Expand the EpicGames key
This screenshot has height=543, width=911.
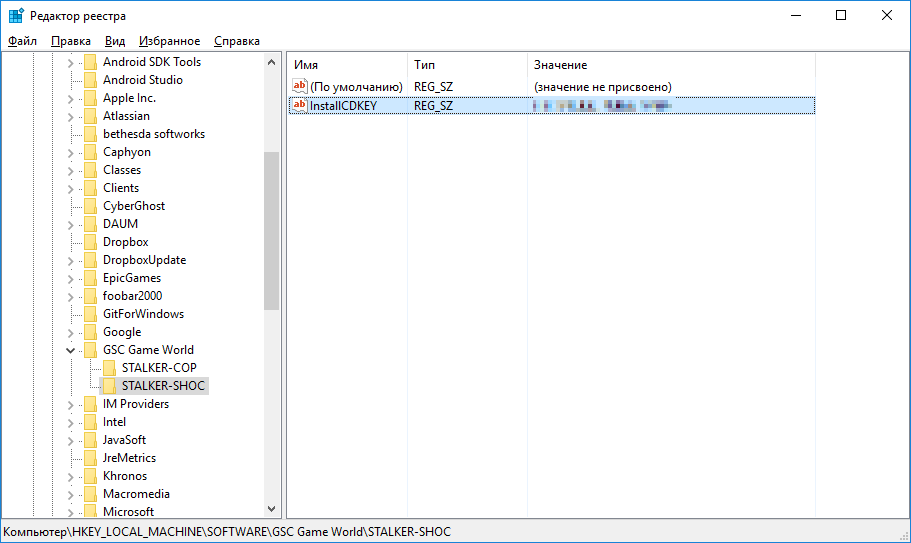70,279
